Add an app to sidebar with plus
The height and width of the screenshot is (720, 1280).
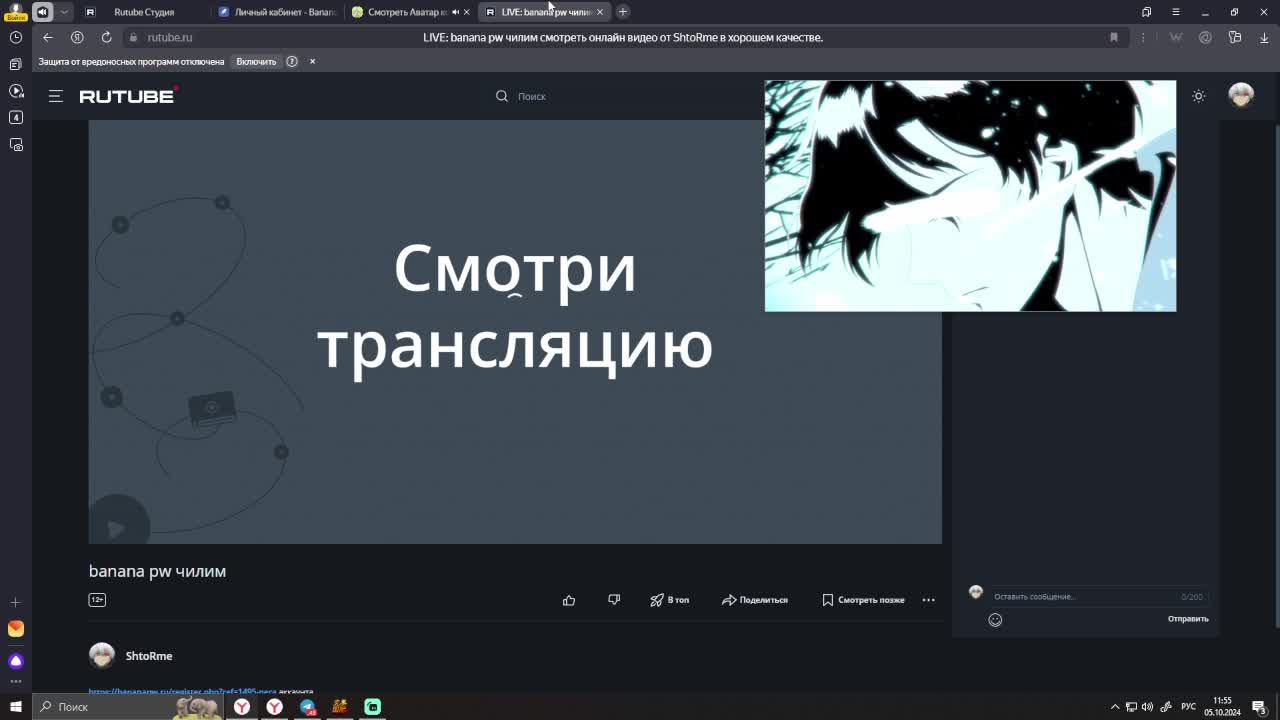point(15,603)
